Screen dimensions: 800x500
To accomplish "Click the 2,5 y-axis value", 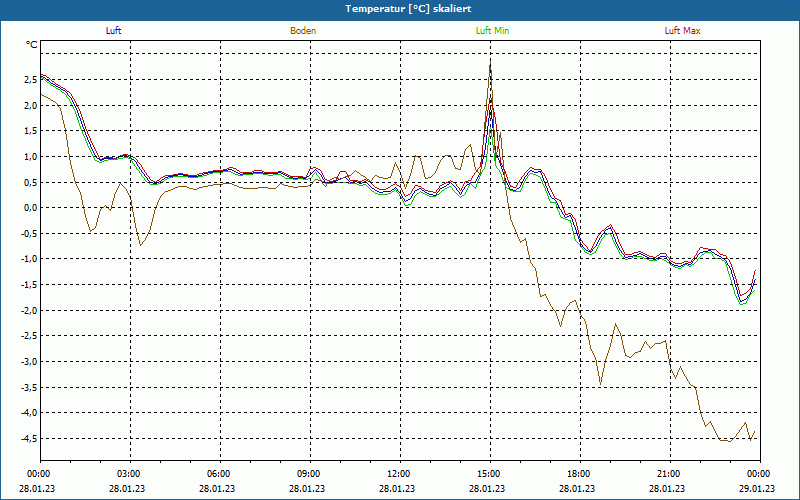I will [x=31, y=80].
